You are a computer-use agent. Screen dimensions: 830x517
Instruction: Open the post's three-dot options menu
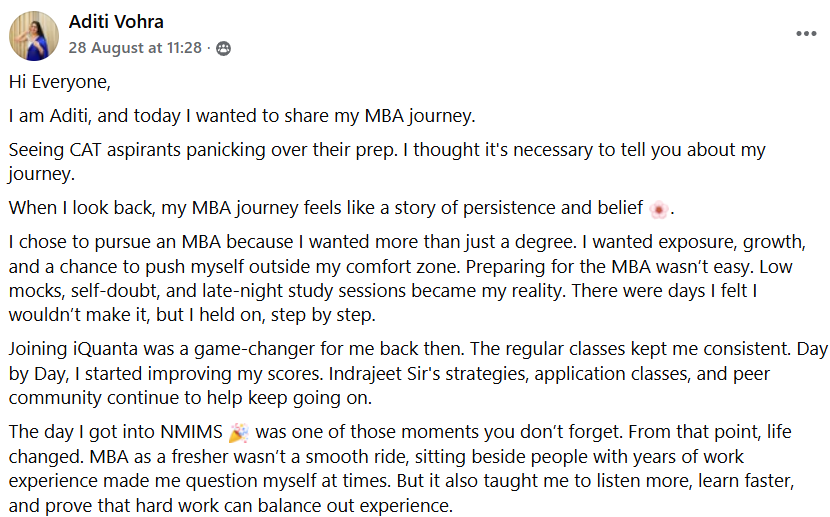[806, 33]
